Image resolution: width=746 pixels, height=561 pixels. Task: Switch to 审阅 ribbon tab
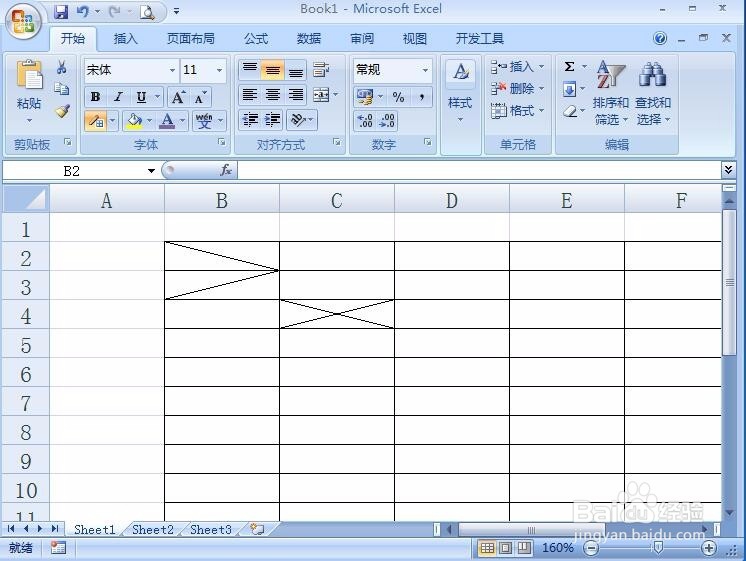tap(362, 39)
